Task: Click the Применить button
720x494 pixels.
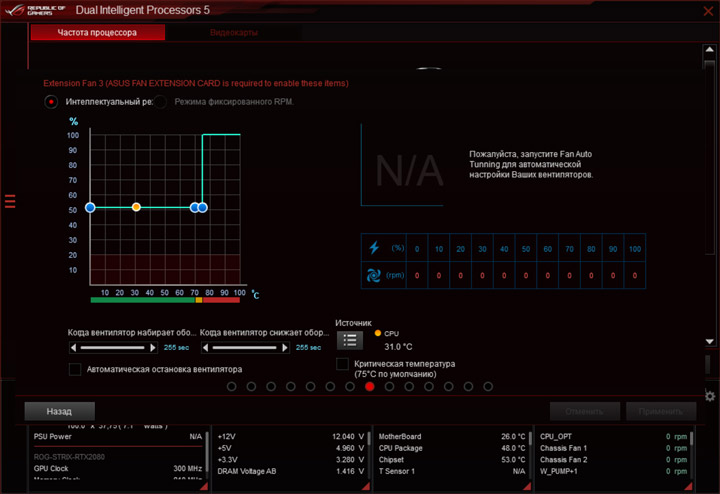Action: (x=661, y=411)
